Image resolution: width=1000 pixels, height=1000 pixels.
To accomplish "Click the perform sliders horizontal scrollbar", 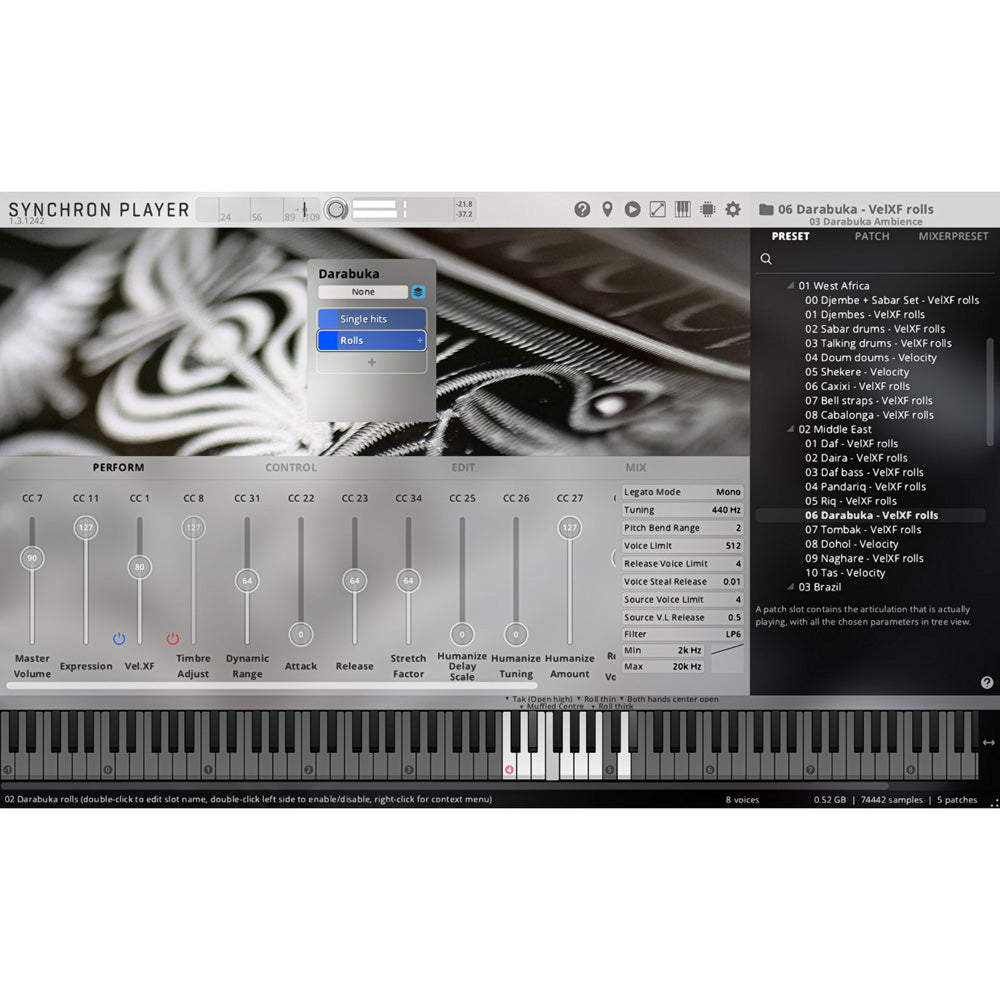I will 271,686.
